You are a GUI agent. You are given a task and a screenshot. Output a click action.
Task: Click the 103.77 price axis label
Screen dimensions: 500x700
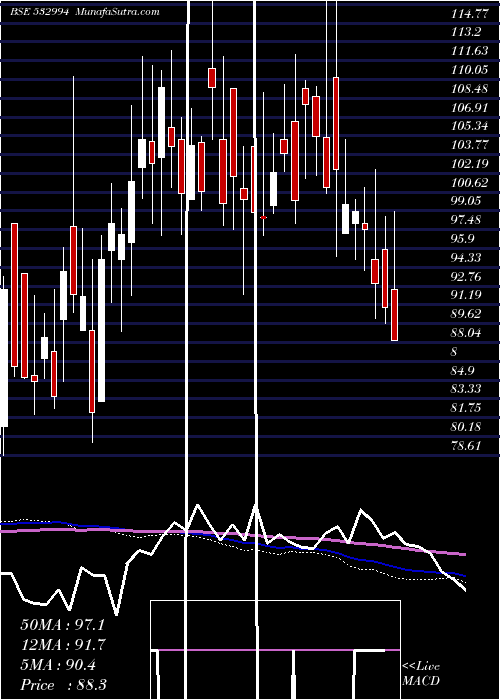click(469, 145)
